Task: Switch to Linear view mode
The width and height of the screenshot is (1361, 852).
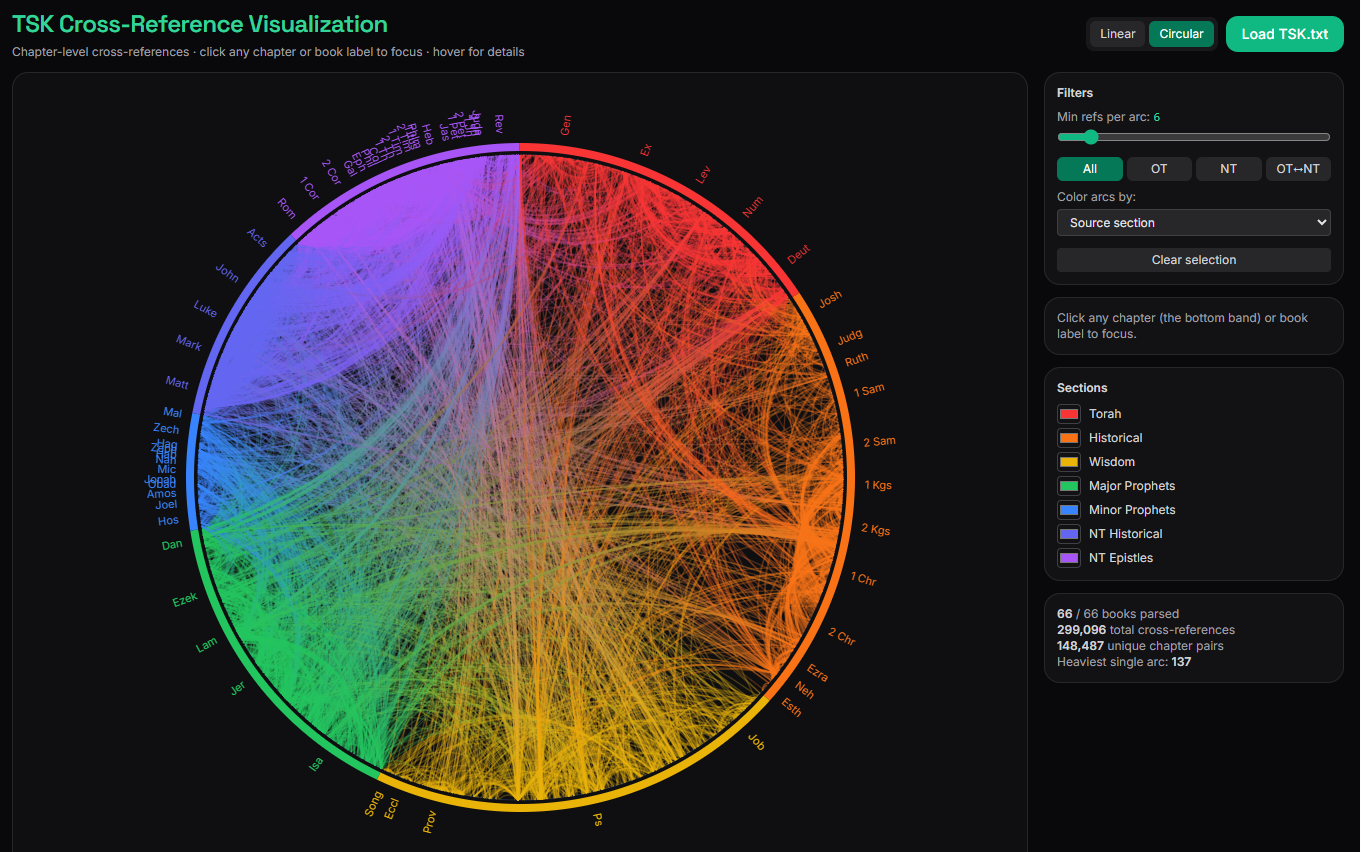Action: (x=1117, y=34)
